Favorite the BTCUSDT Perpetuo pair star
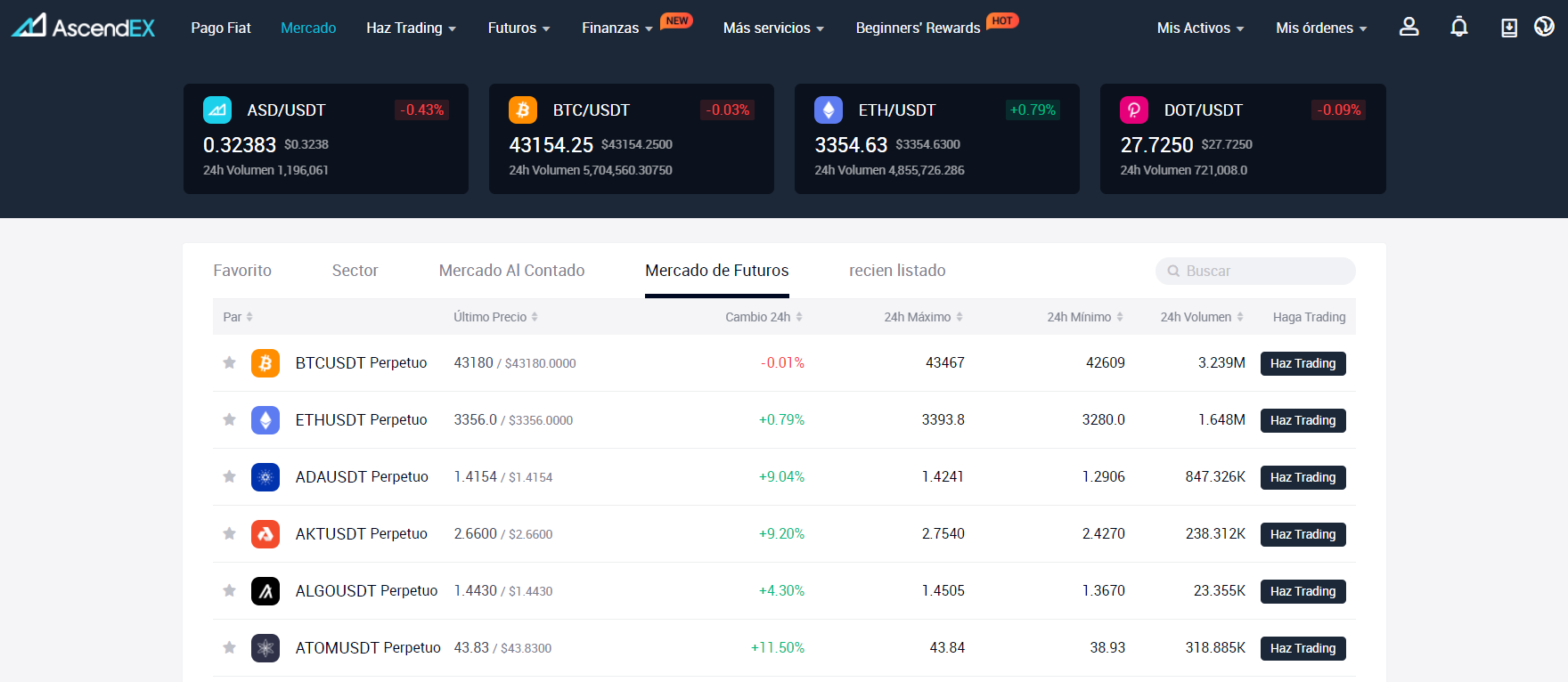1568x682 pixels. coord(229,362)
